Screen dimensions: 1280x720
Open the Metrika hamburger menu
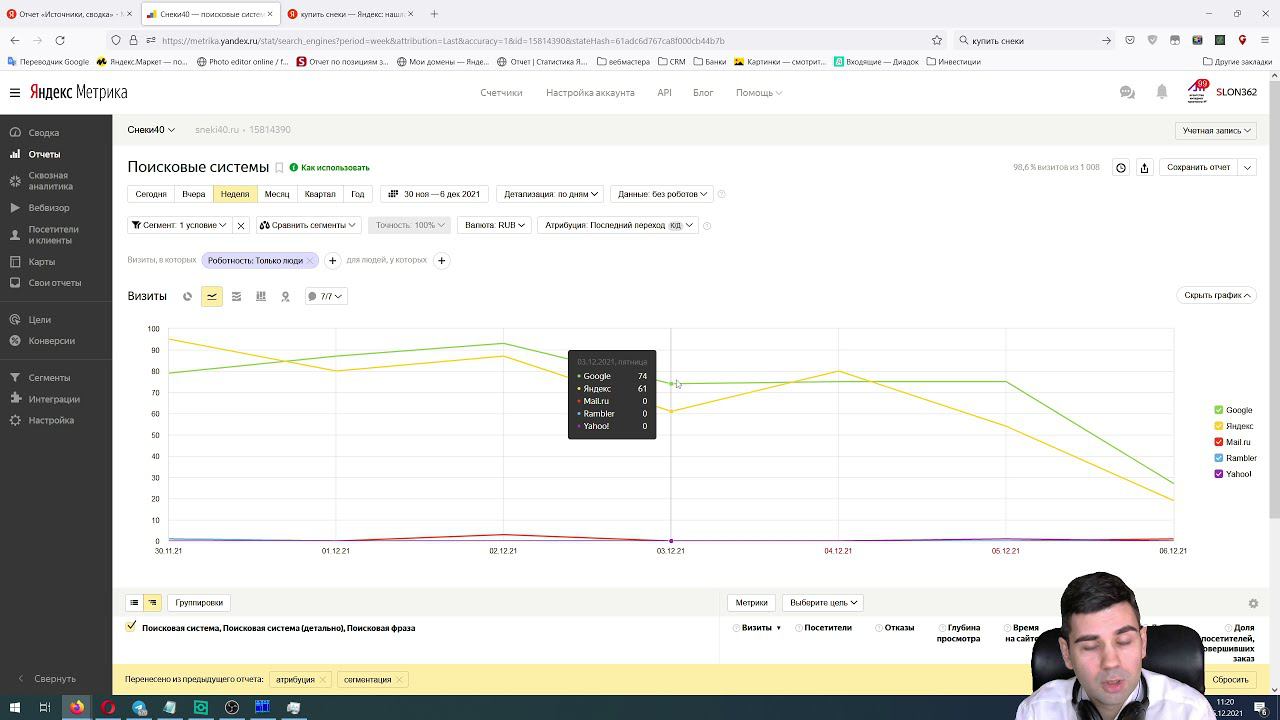point(15,92)
